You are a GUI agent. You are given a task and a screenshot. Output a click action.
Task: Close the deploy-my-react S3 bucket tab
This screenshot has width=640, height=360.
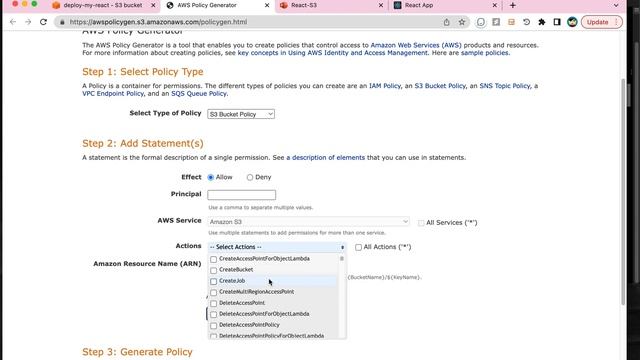point(153,5)
